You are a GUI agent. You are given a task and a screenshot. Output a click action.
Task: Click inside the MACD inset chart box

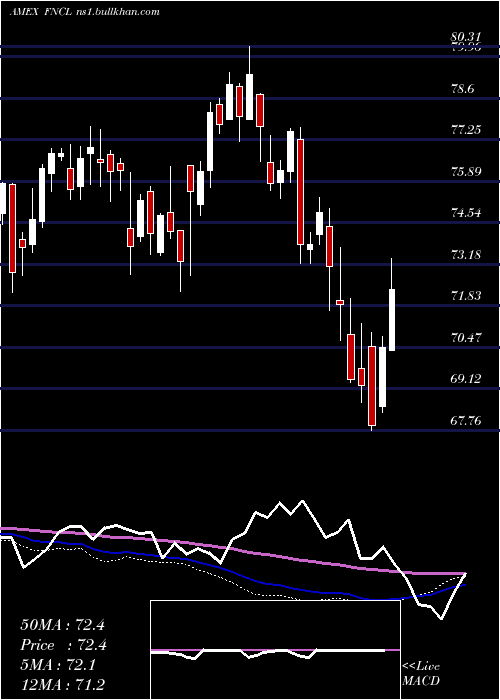pyautogui.click(x=275, y=650)
